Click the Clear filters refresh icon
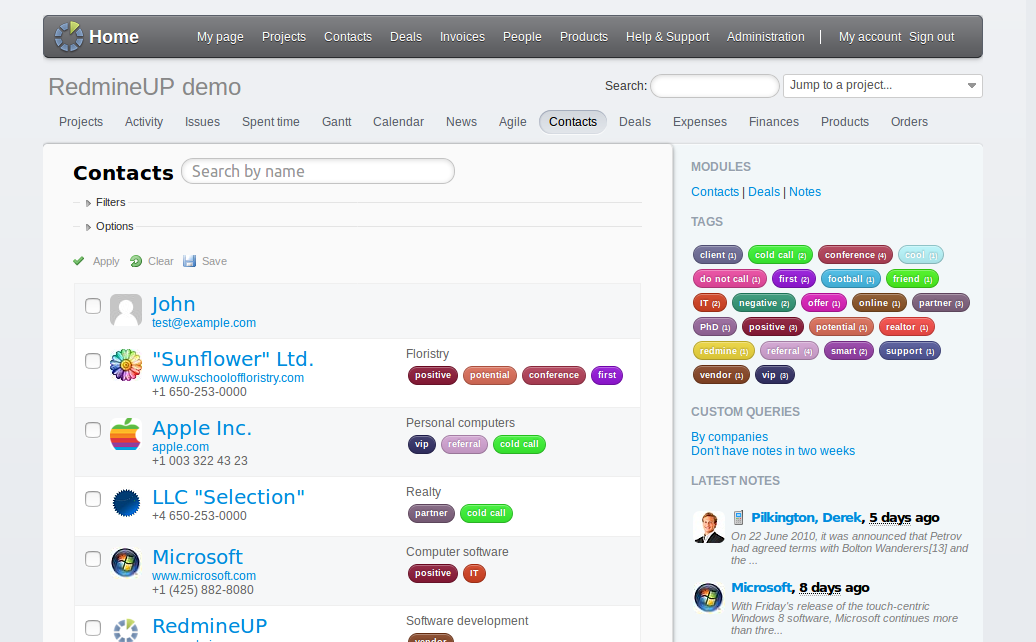Screen dimensions: 1036x642 click(x=136, y=261)
